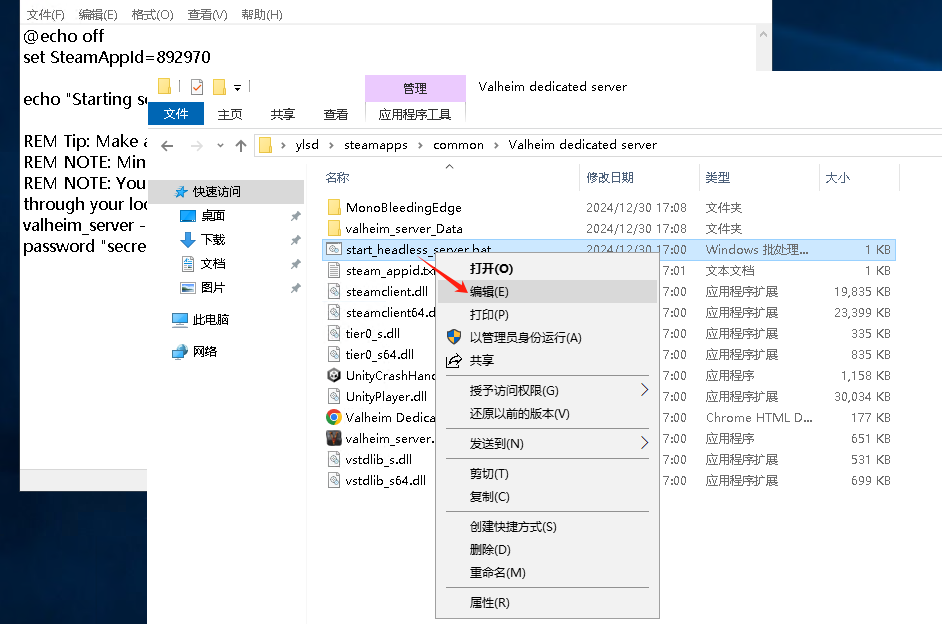Image resolution: width=942 pixels, height=624 pixels.
Task: Open the 应用程序工具 ribbon tab
Action: [415, 114]
